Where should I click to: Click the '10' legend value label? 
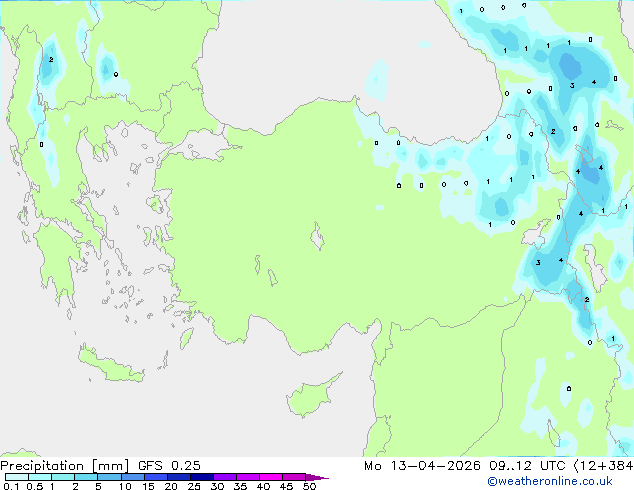pos(125,486)
